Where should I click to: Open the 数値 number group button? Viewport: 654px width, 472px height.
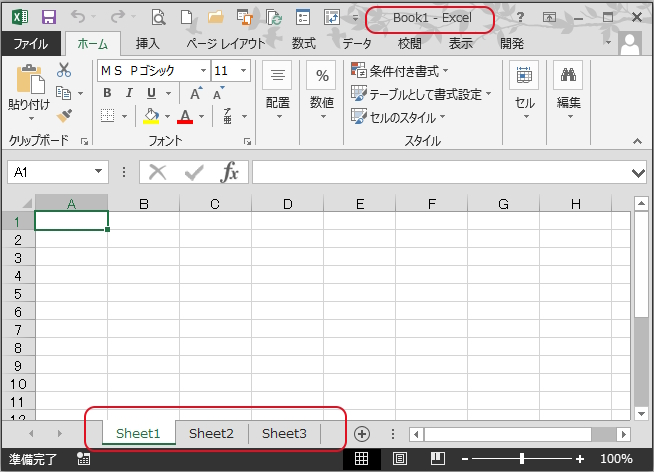322,90
